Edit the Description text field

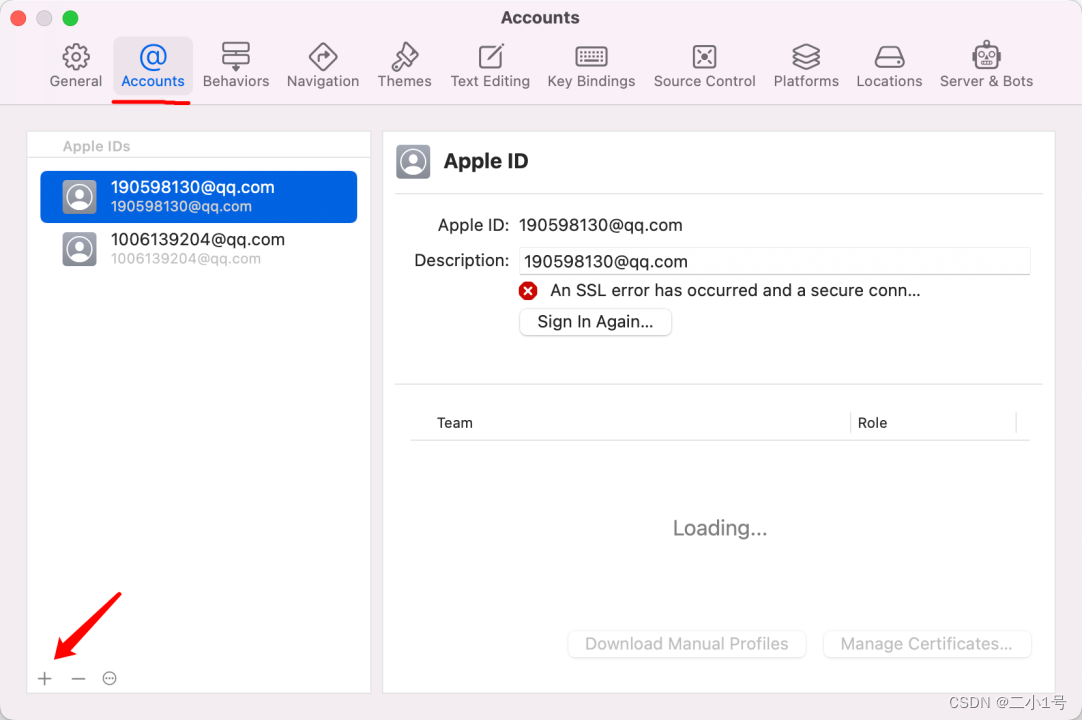click(774, 261)
